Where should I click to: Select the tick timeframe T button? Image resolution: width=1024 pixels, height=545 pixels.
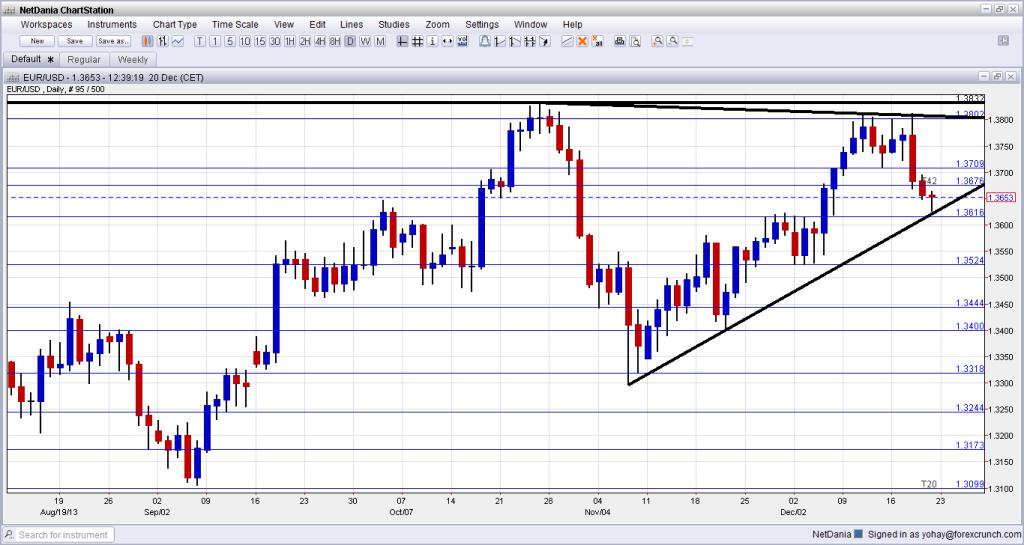coord(199,41)
